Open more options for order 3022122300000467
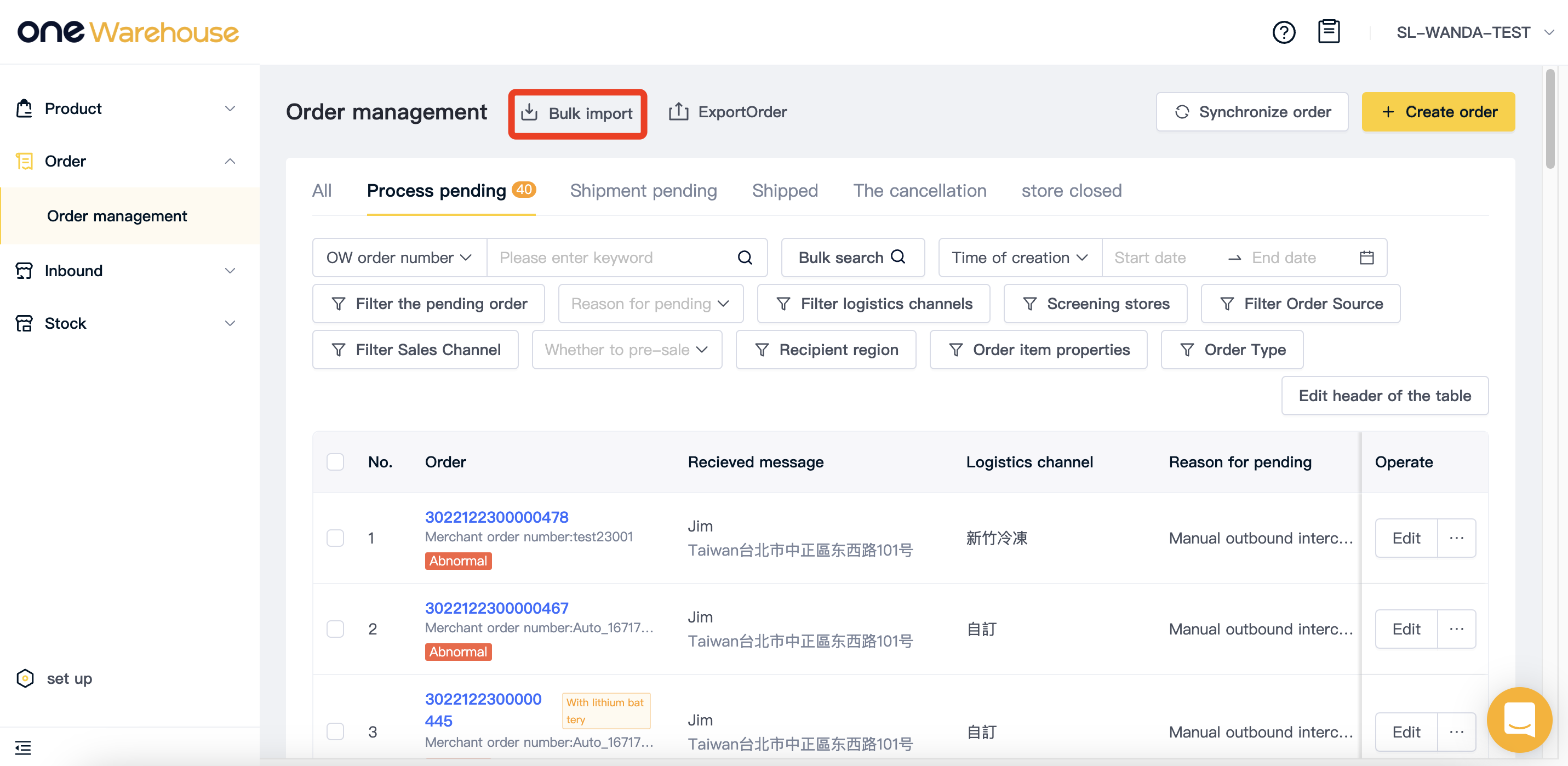Screen dimensions: 1568x766 point(1457,629)
